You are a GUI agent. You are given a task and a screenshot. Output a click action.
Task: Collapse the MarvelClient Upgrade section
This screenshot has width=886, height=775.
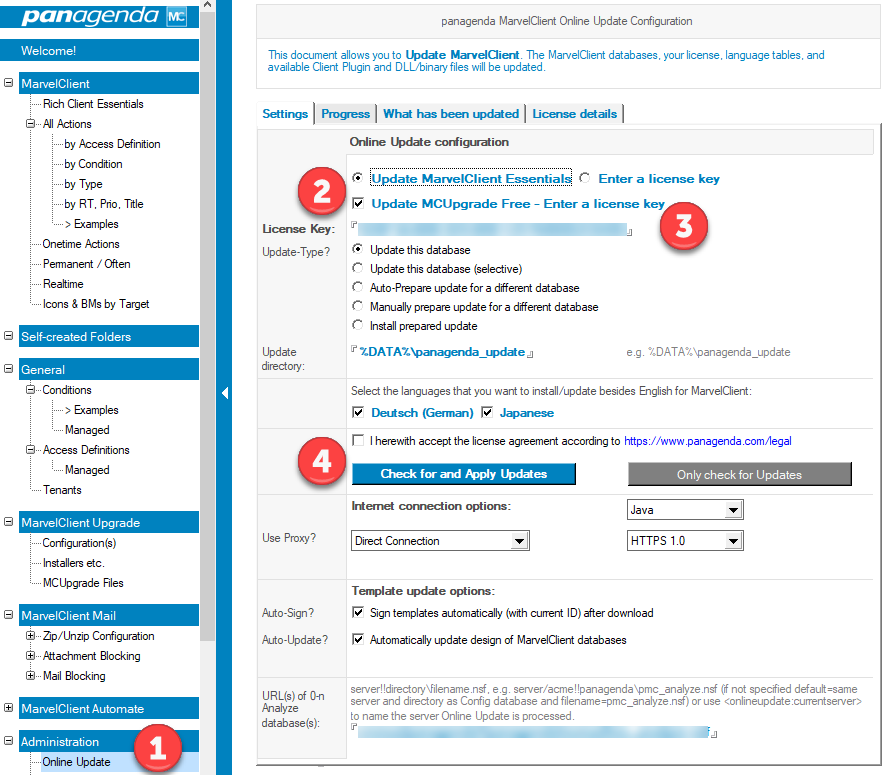click(8, 522)
